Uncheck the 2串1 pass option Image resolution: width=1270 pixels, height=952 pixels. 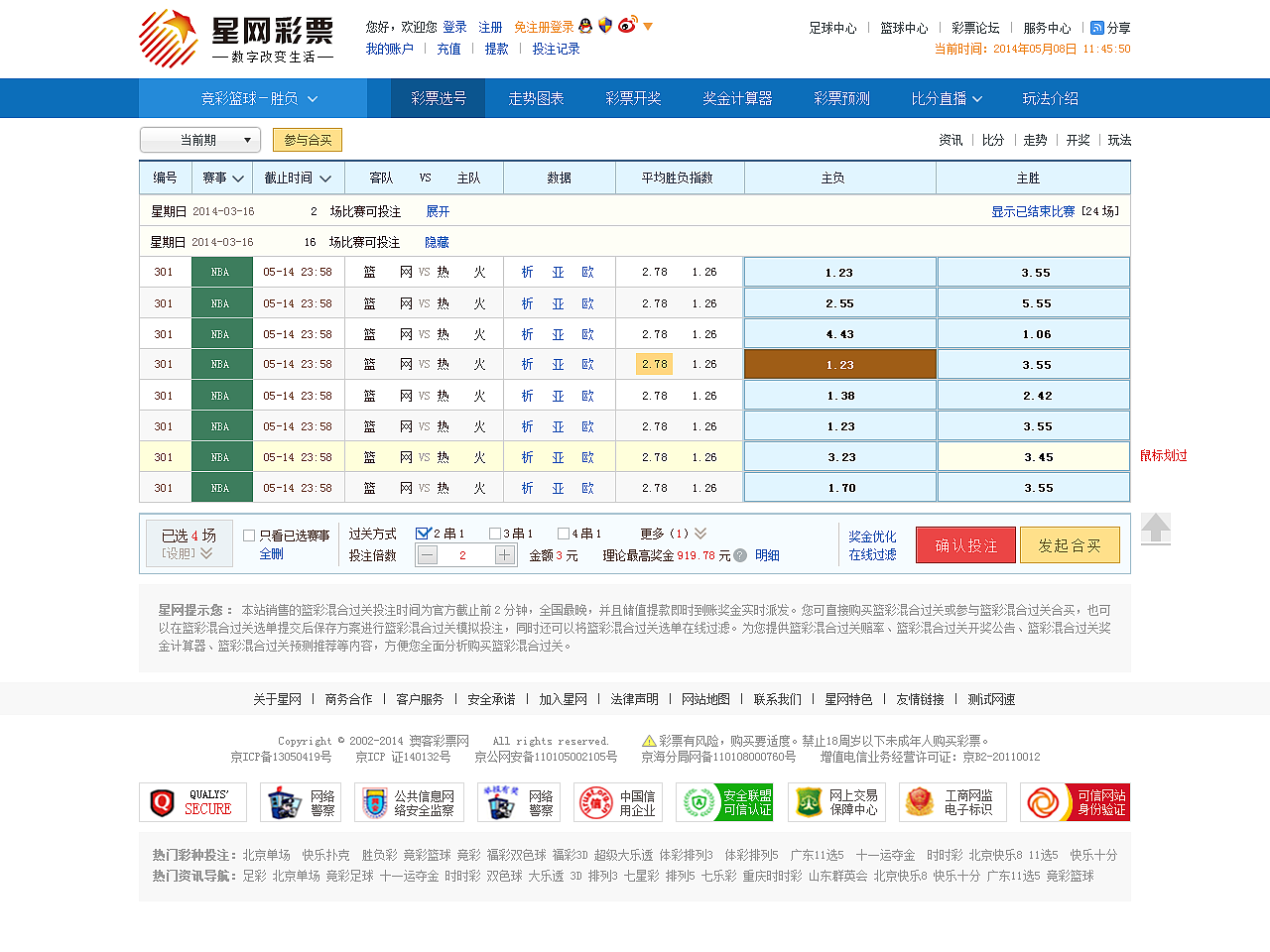coord(424,533)
